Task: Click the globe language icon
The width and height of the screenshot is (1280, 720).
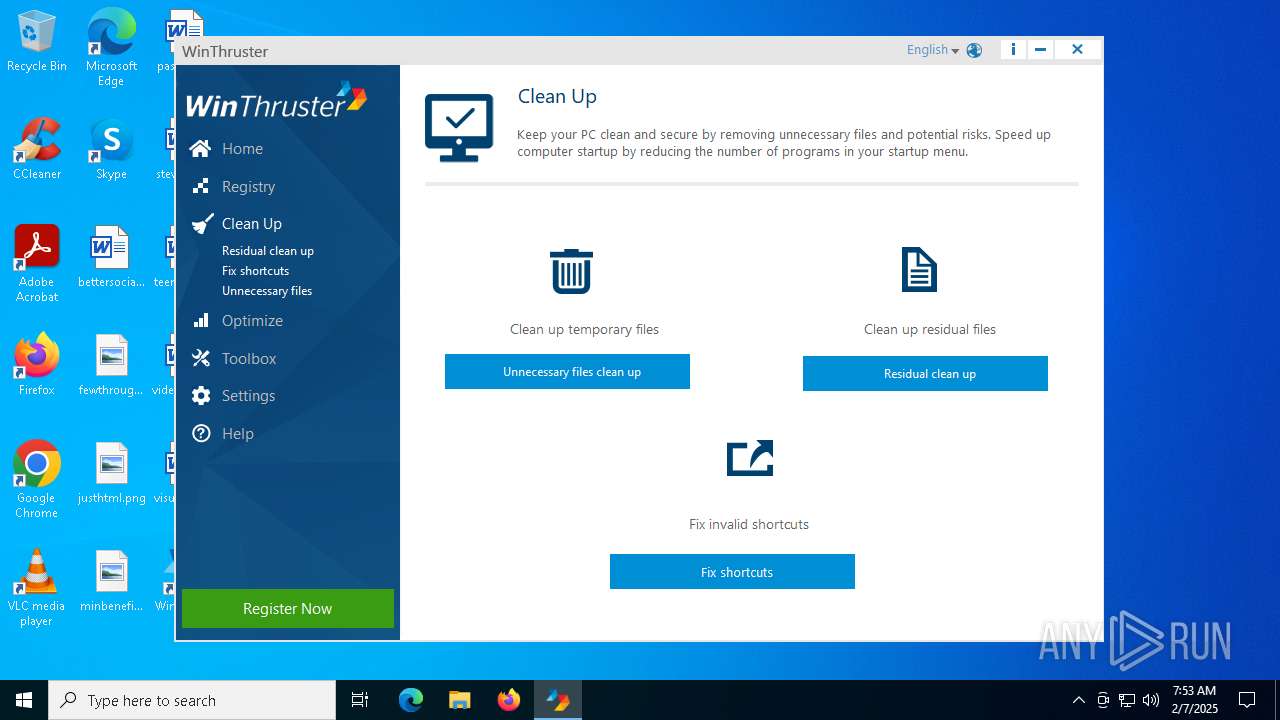Action: [x=974, y=50]
